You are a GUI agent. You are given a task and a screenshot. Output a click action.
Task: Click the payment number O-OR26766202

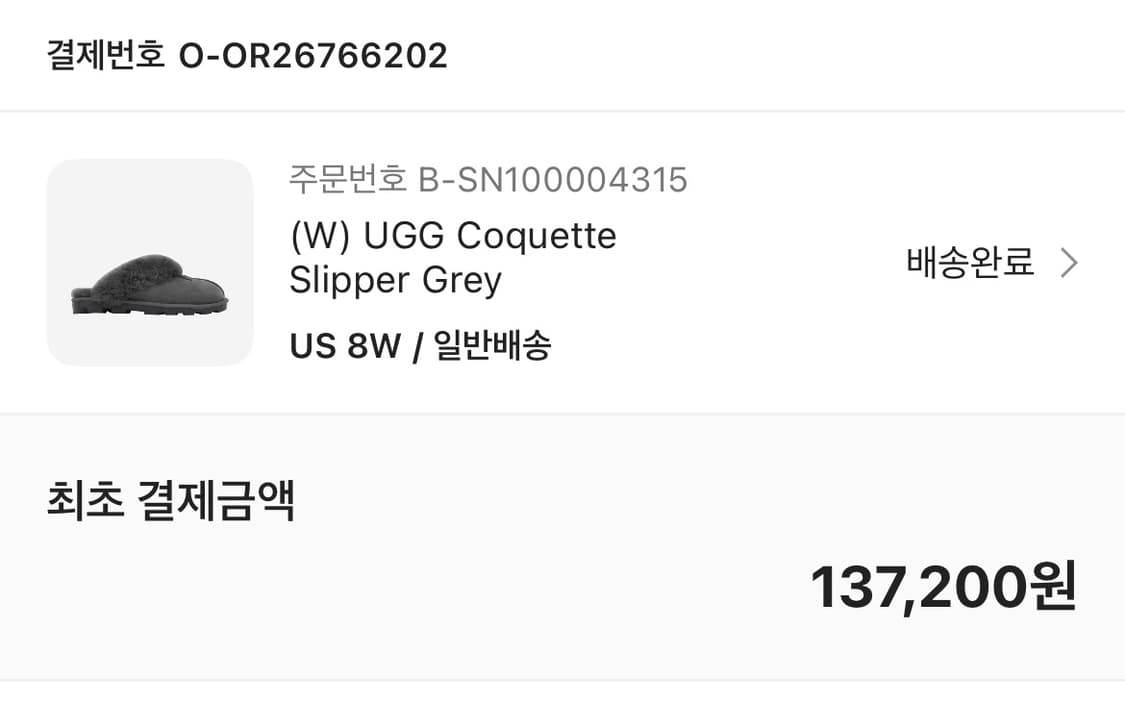coord(312,55)
